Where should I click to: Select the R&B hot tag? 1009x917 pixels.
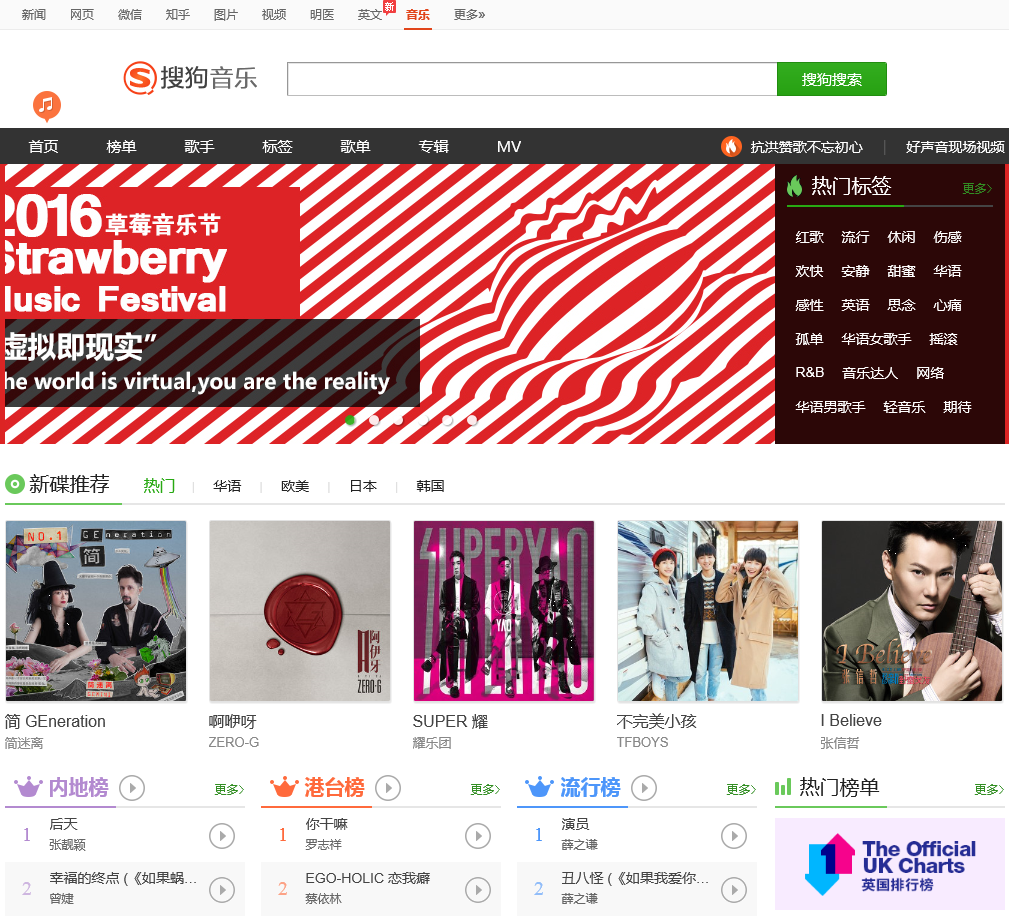click(x=810, y=373)
